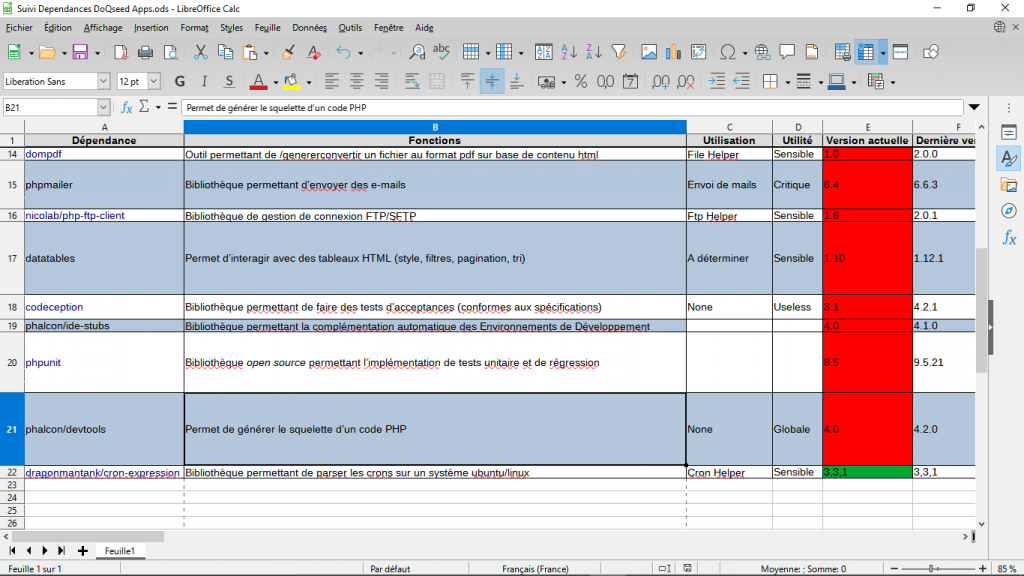
Task: Open the paste options dropdown arrow
Action: (266, 53)
